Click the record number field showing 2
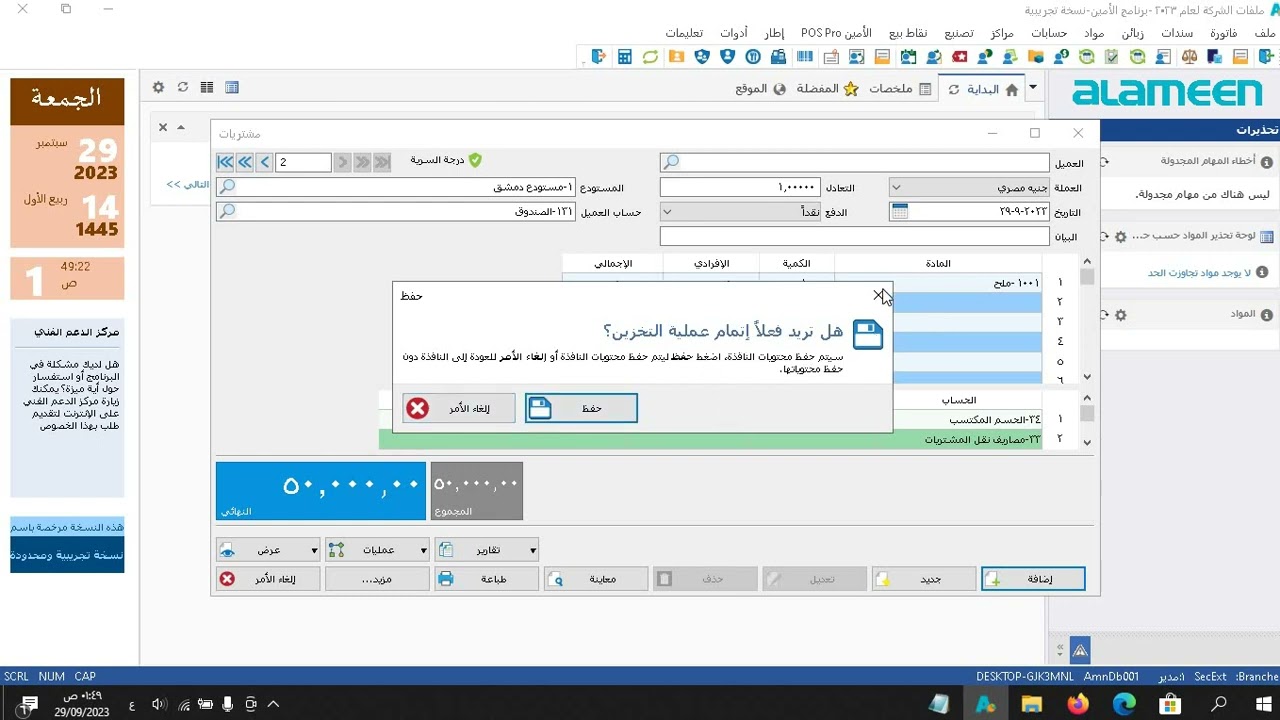Screen dimensions: 1280x720 pyautogui.click(x=304, y=162)
